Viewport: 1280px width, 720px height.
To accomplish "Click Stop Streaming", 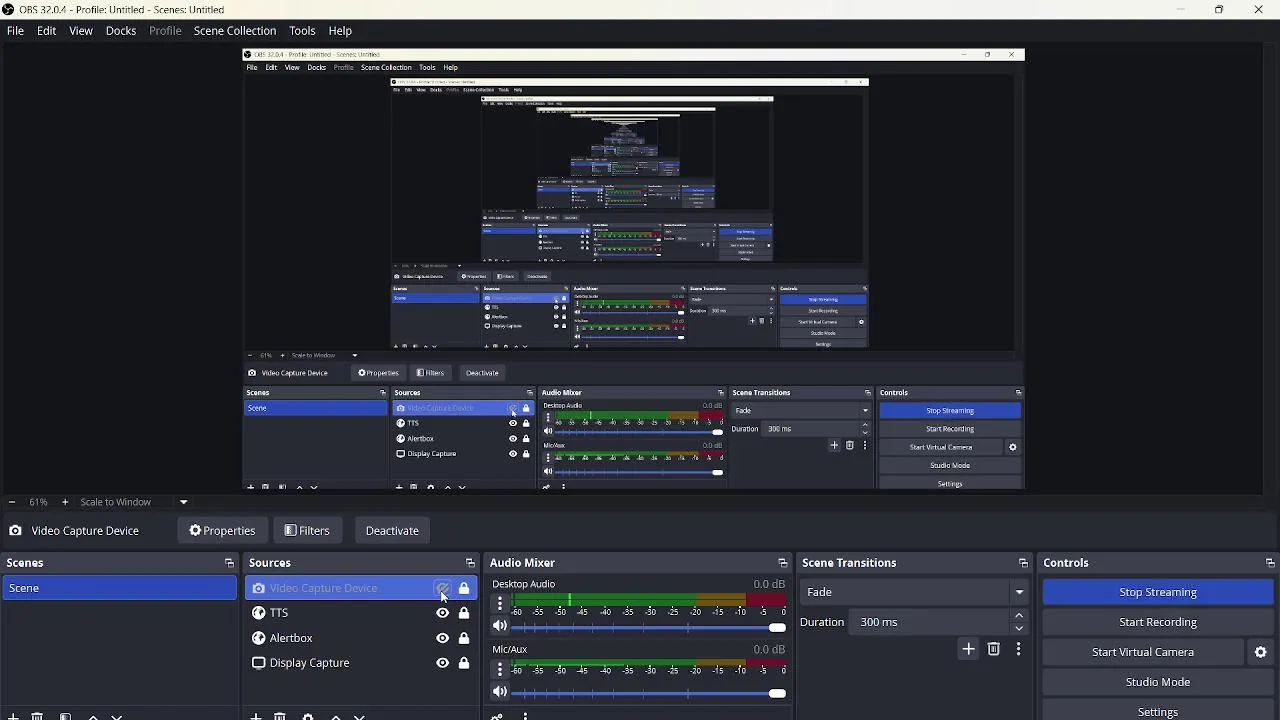I will coord(1158,592).
